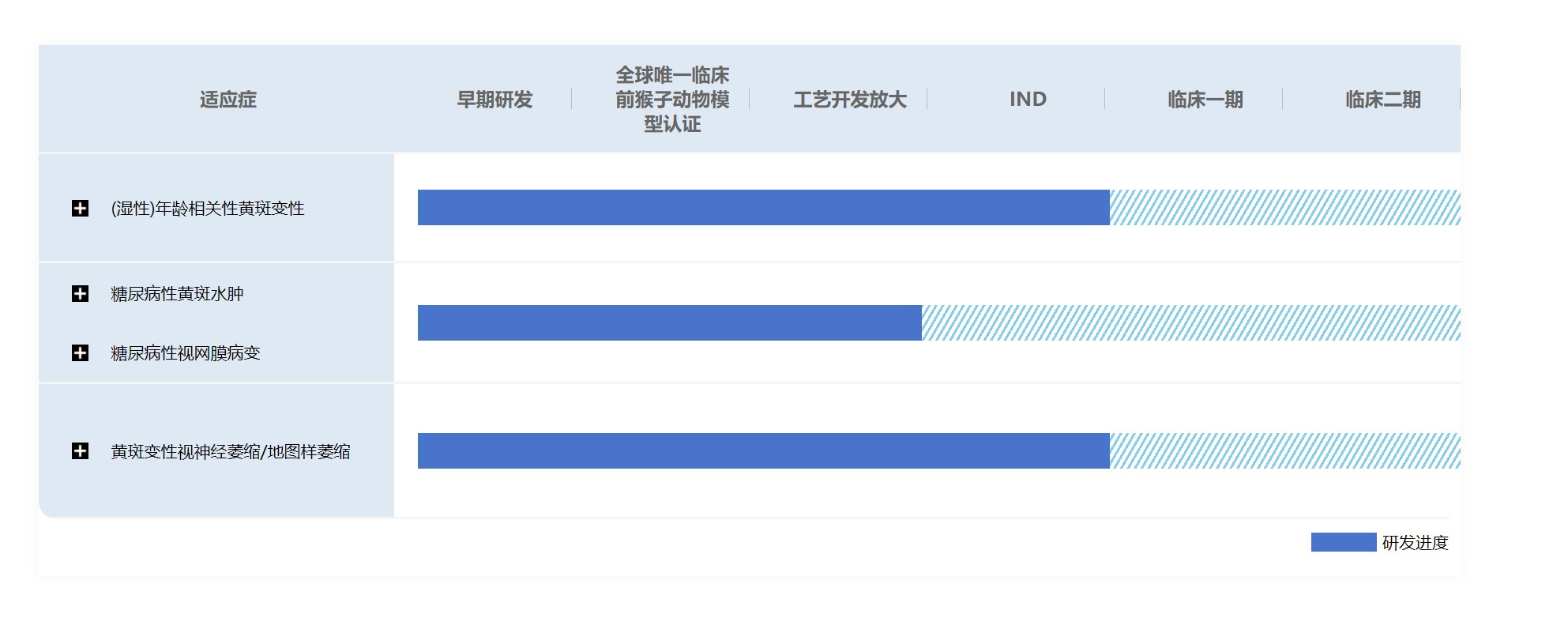Click the 临床二期 stage header
This screenshot has width=1568, height=633.
(x=1383, y=100)
